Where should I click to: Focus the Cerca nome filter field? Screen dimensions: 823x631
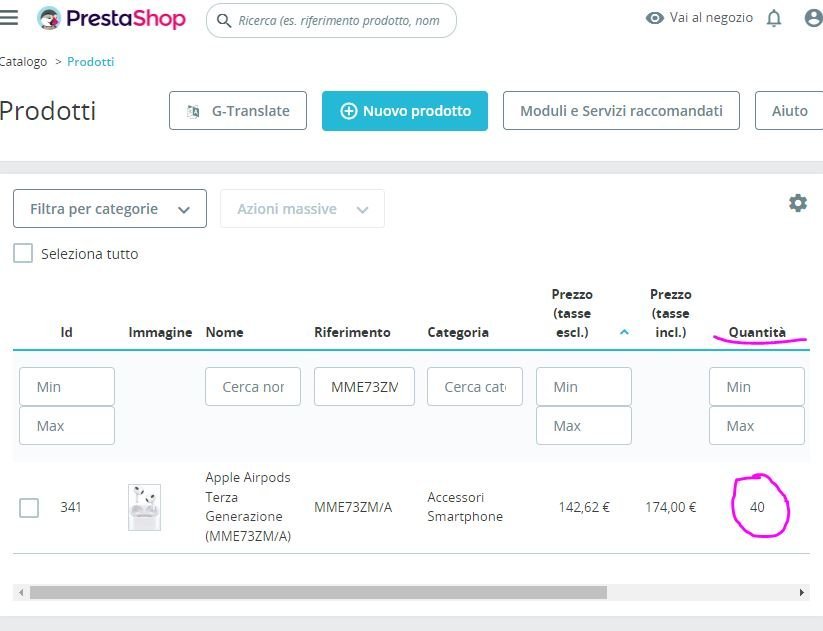point(253,386)
